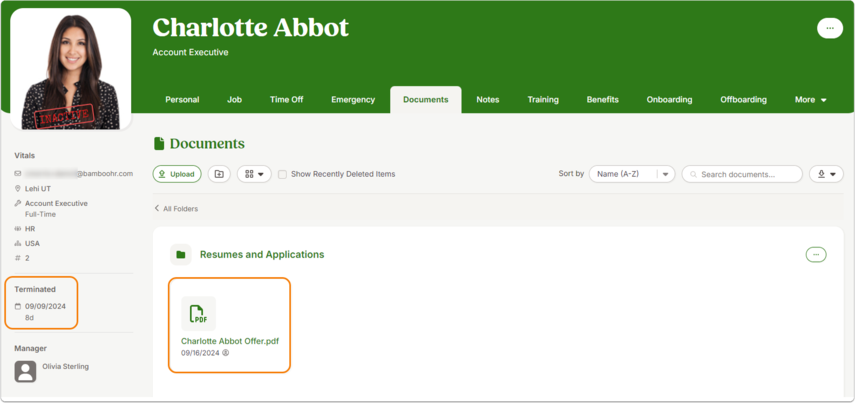The image size is (855, 403).
Task: Click the Documents heading file icon
Action: point(159,144)
